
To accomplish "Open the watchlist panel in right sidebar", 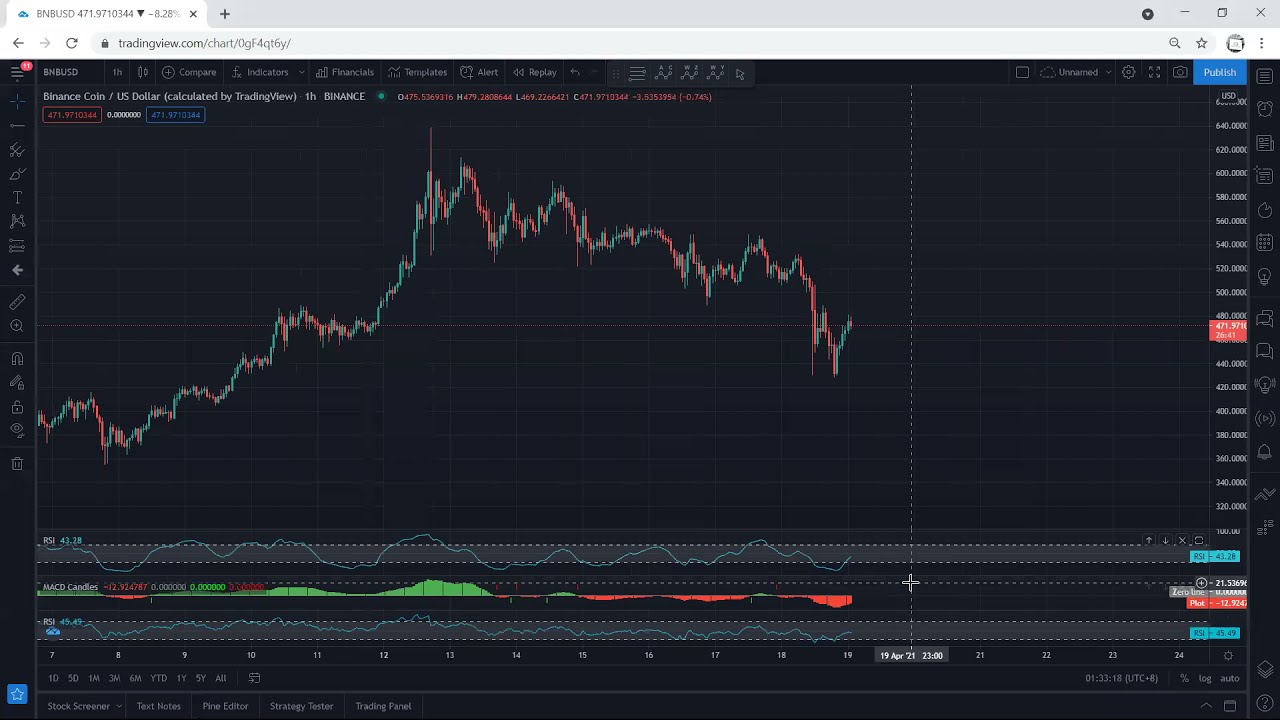I will [1265, 76].
